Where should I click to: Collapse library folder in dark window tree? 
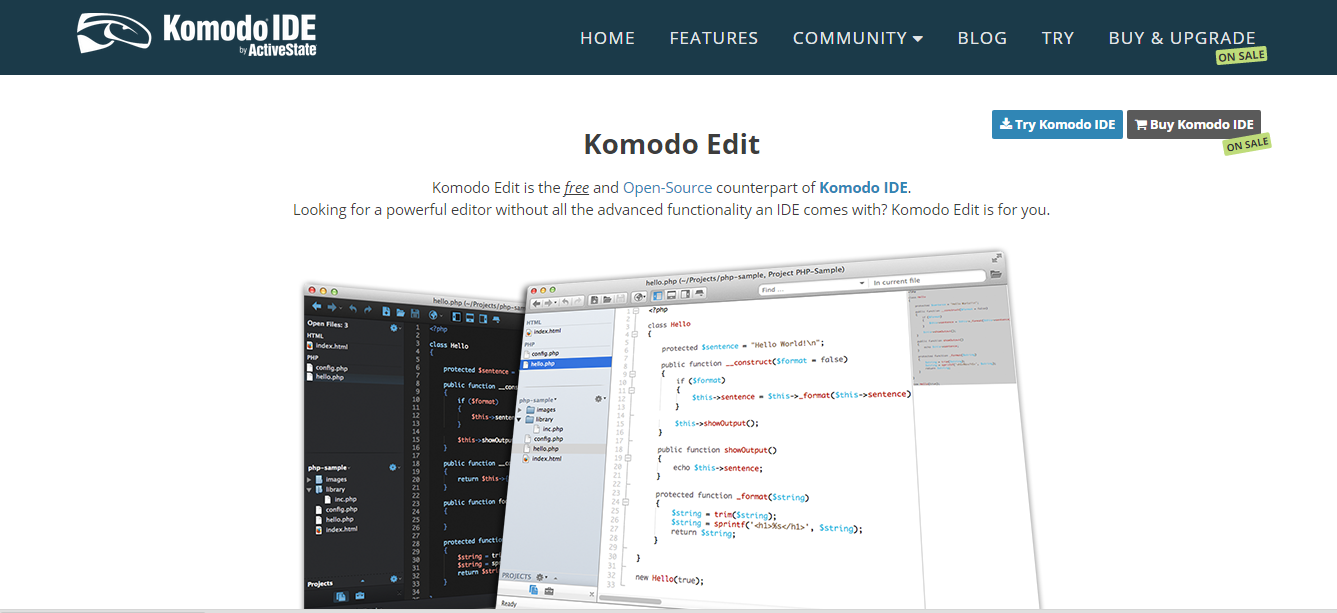(309, 490)
